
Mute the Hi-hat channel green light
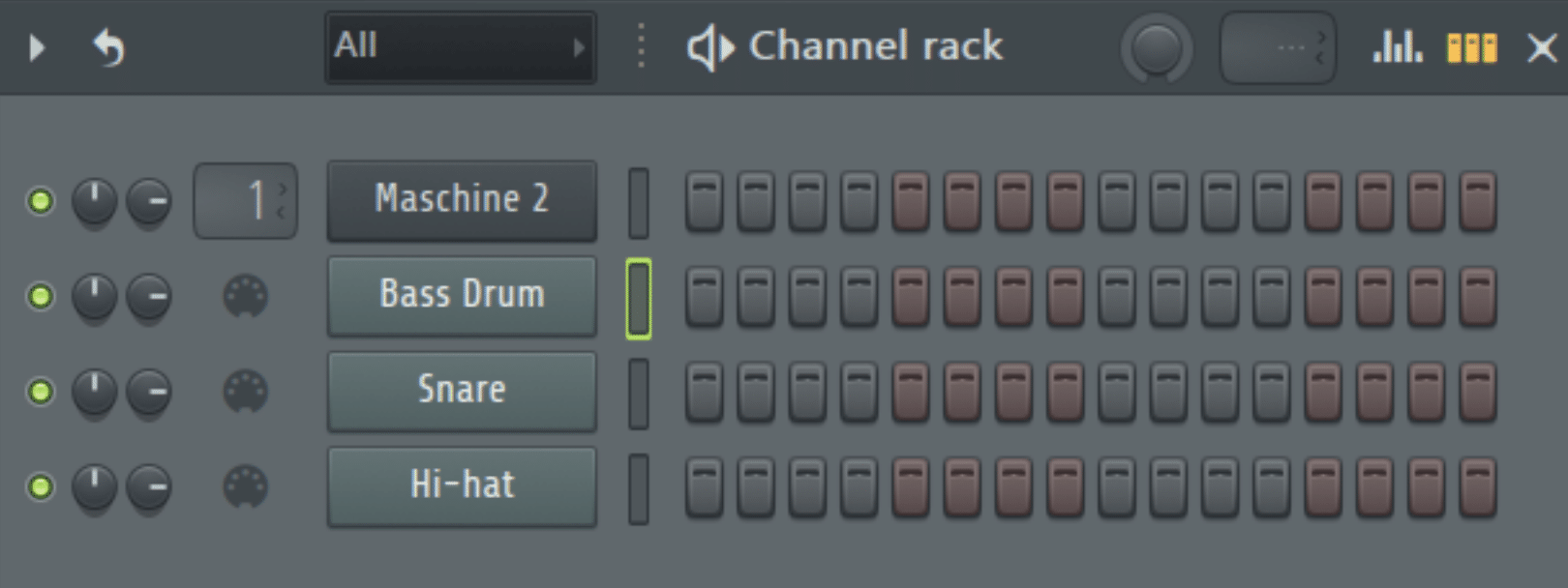[41, 486]
